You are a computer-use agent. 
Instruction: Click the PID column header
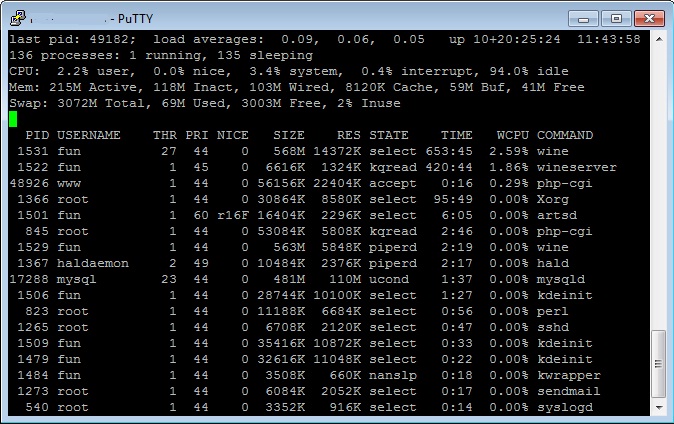[37, 135]
